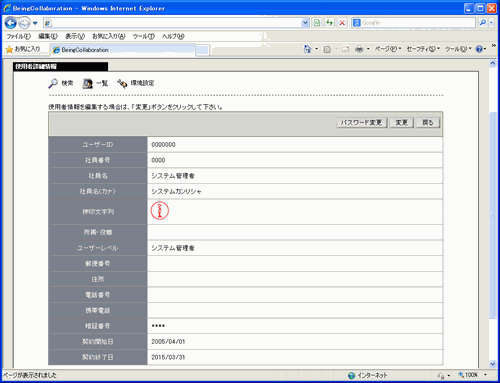The height and width of the screenshot is (383, 500).
Task: Open the ページ(P) command bar menu
Action: click(388, 49)
